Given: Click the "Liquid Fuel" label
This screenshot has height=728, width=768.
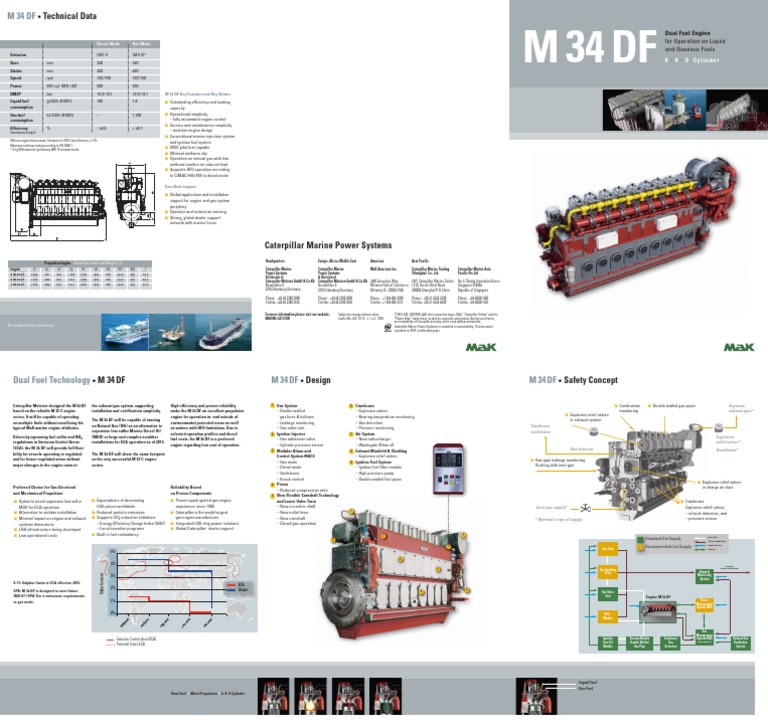Looking at the screenshot, I should tap(587, 682).
